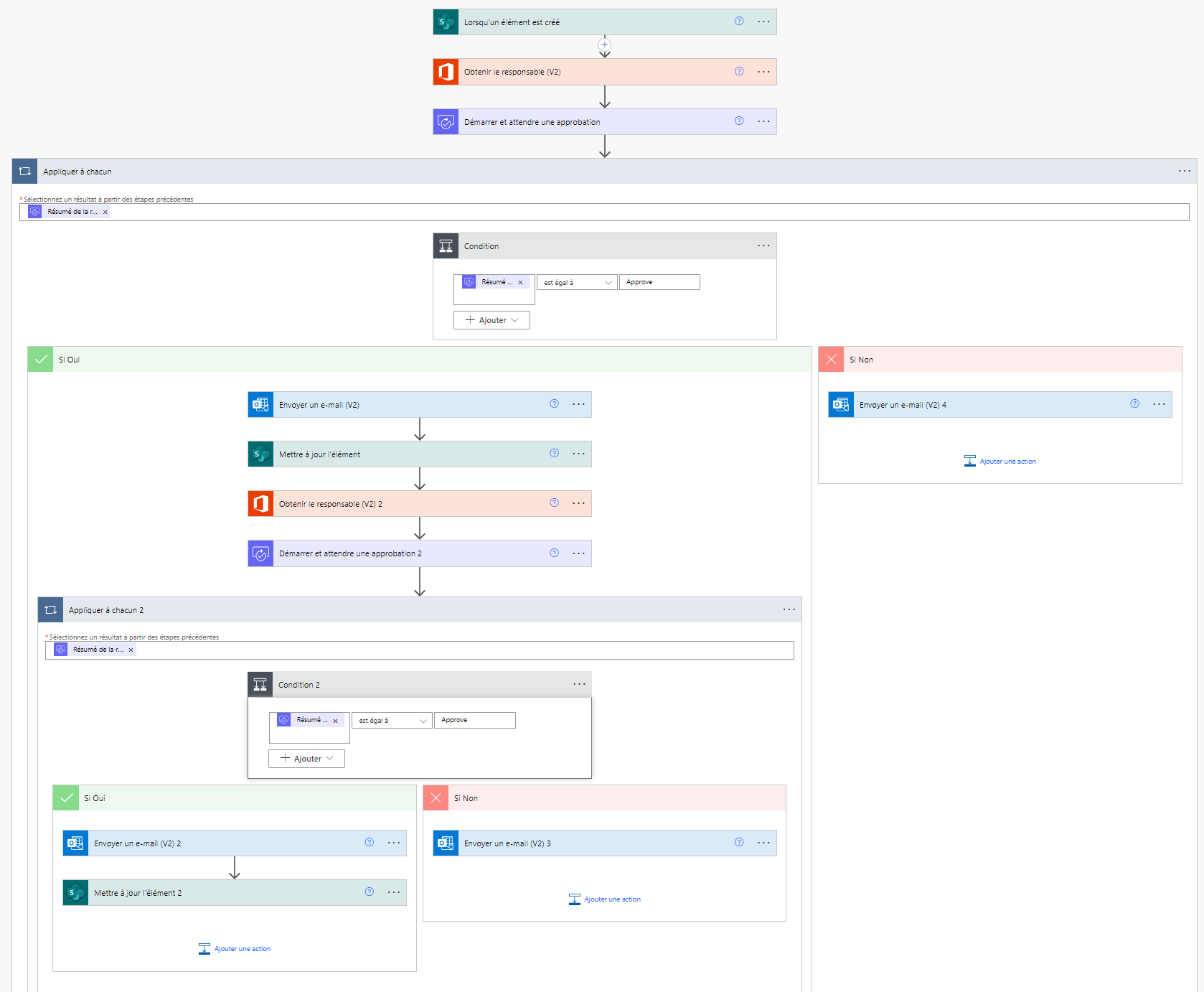Click the Office icon on "Obtenir le responsable (V2)"
The image size is (1204, 992).
[446, 72]
